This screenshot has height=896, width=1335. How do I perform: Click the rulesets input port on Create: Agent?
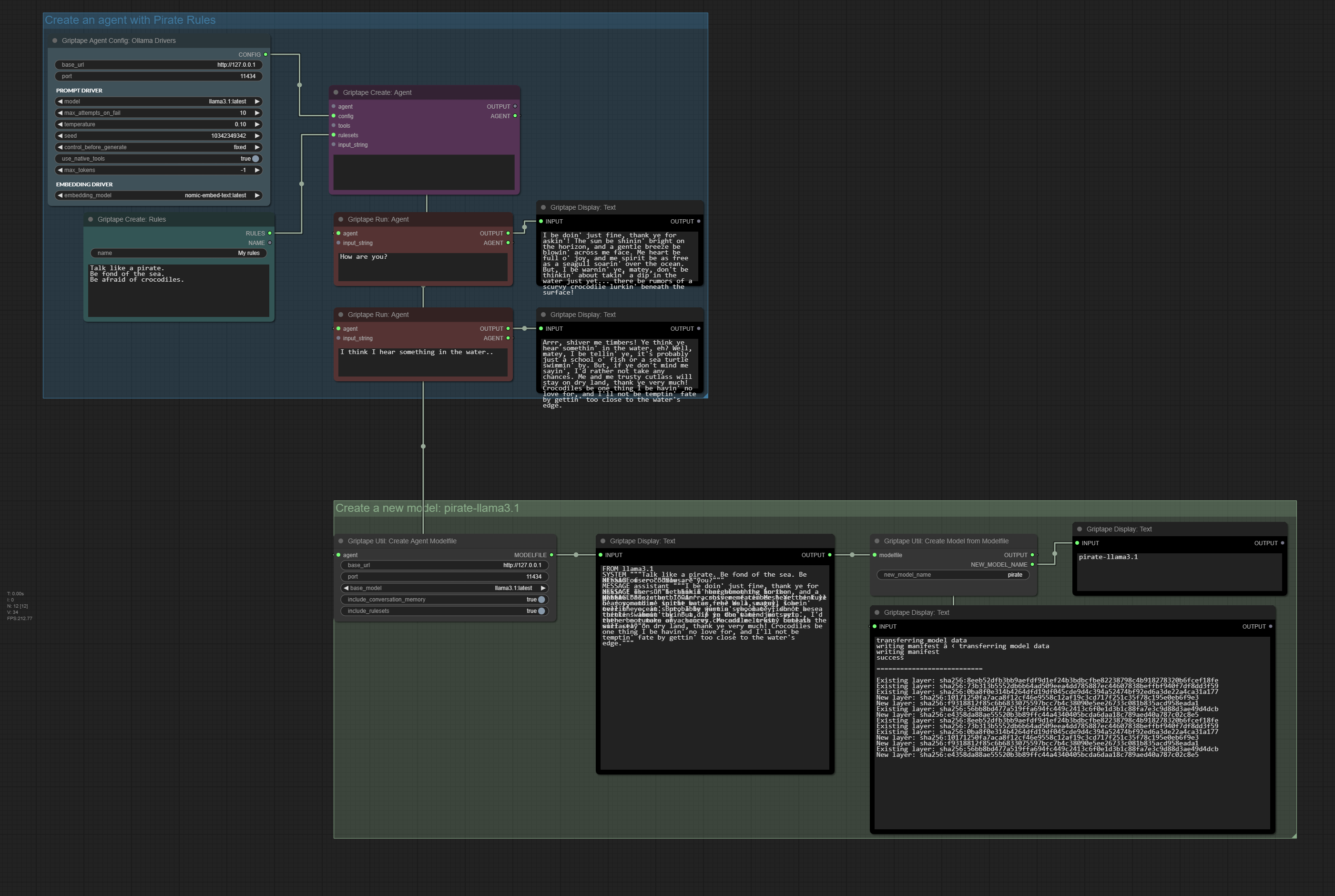point(334,135)
